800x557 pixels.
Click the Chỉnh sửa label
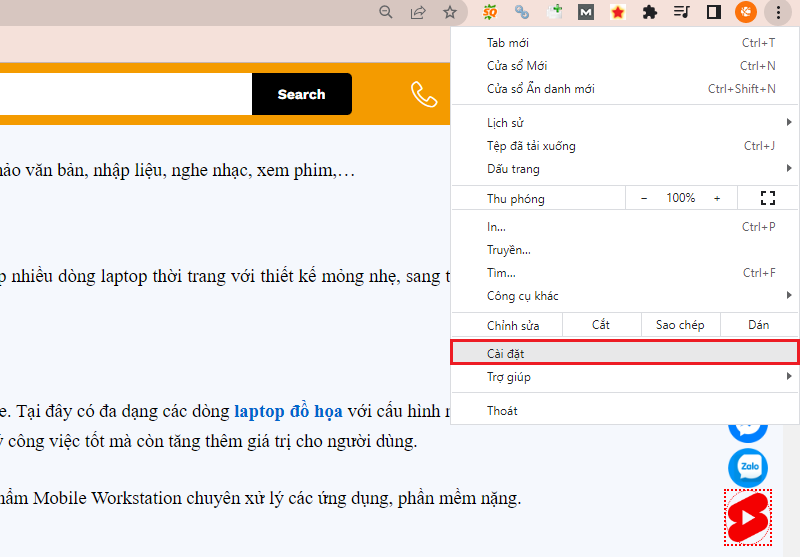pos(513,325)
